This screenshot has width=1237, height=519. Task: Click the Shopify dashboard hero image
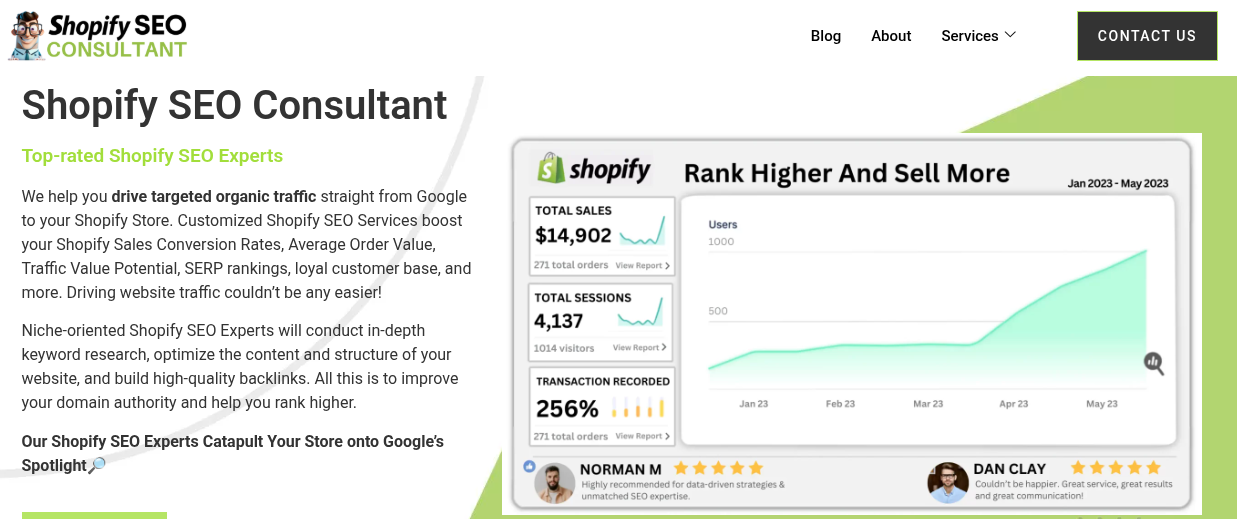[x=852, y=324]
